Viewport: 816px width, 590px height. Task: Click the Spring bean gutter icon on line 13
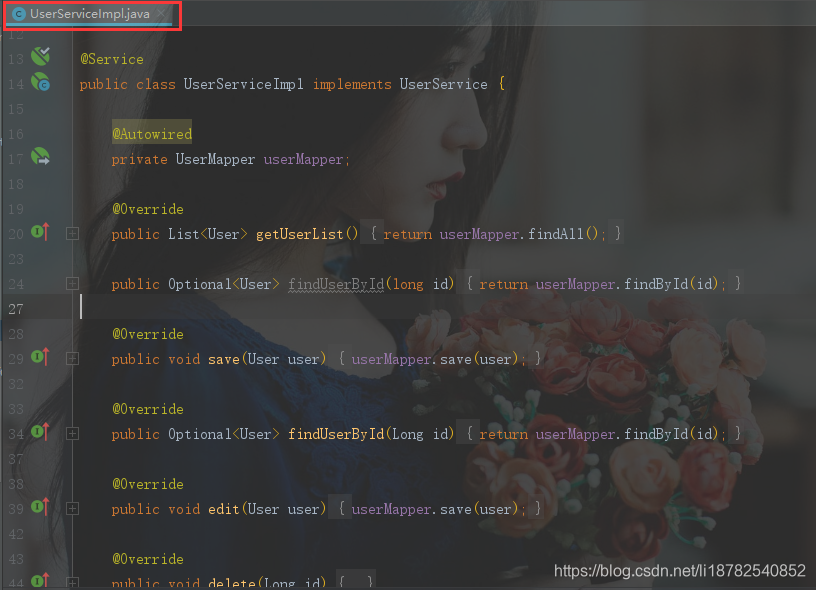click(x=40, y=56)
